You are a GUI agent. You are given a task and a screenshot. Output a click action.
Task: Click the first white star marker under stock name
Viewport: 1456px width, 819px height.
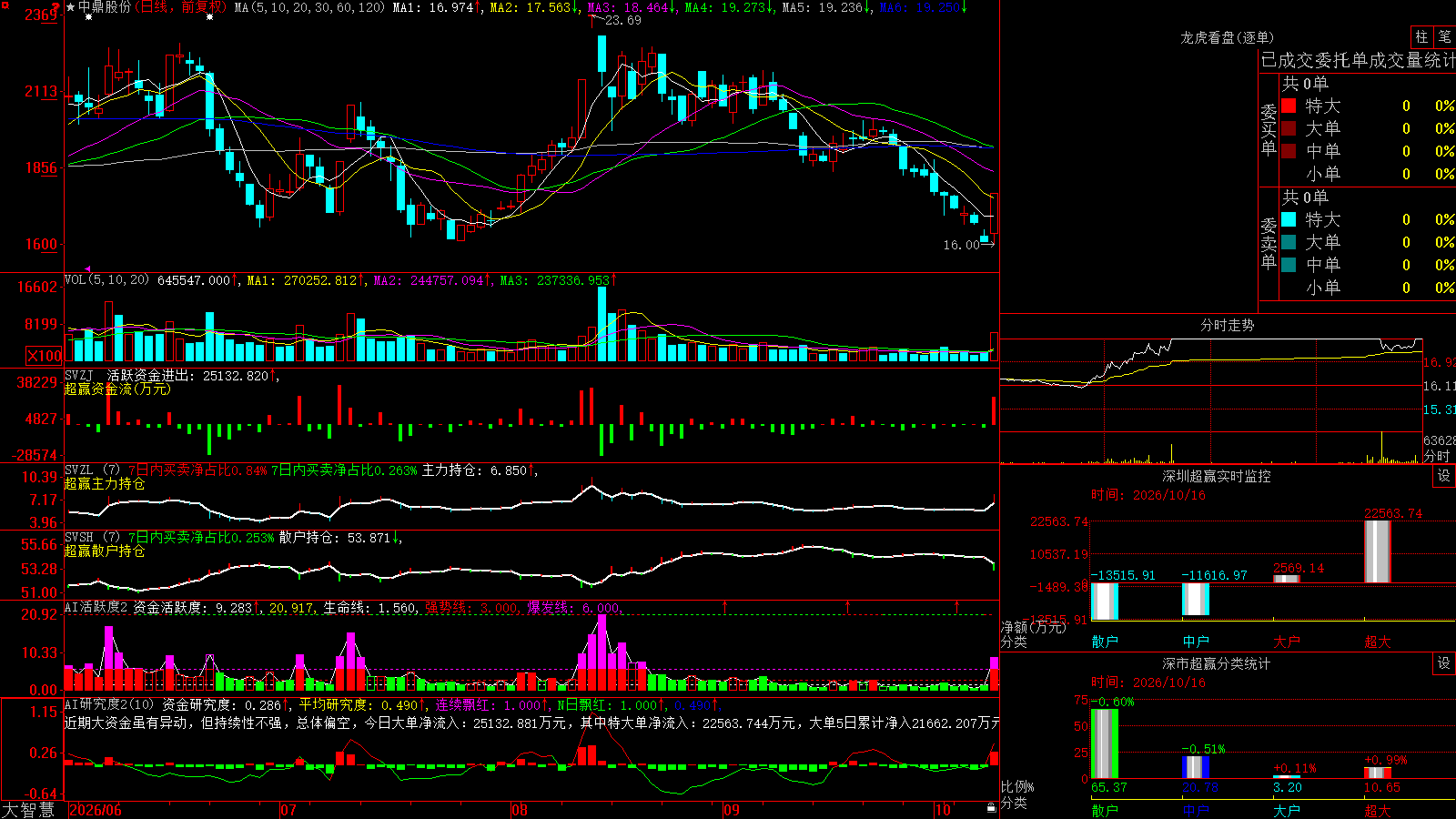(x=88, y=17)
